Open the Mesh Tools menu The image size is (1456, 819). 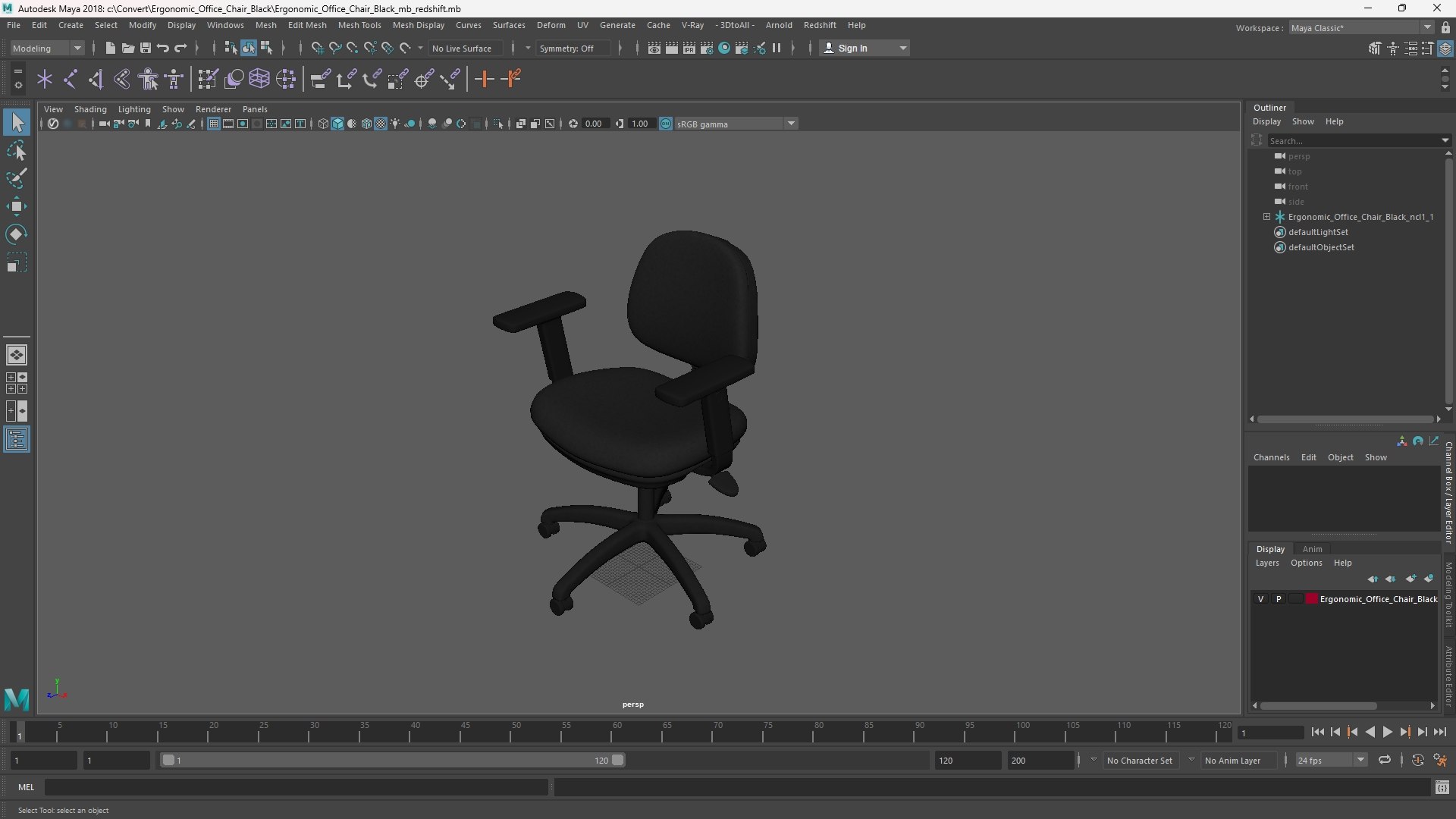359,25
